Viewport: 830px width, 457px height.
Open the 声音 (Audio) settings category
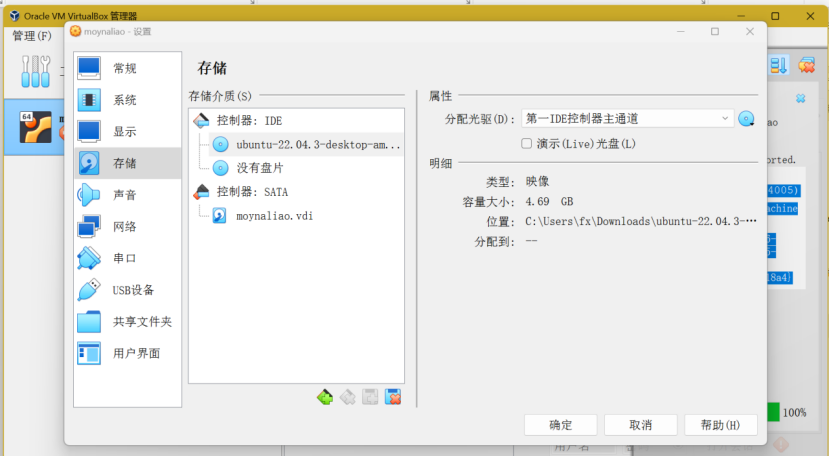(x=127, y=195)
